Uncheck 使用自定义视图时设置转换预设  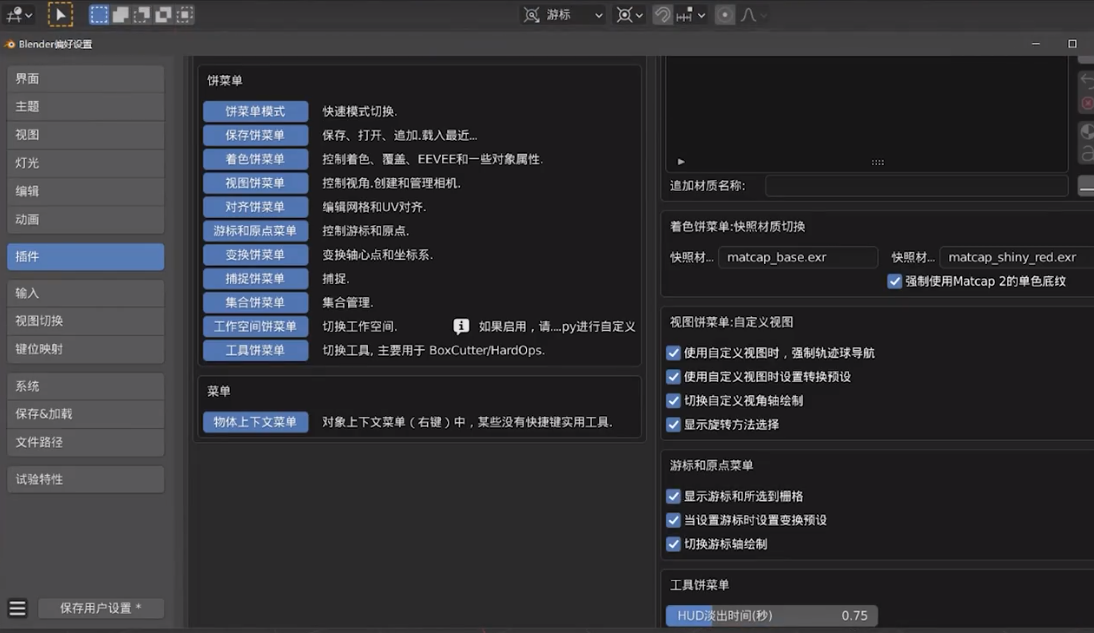tap(673, 377)
